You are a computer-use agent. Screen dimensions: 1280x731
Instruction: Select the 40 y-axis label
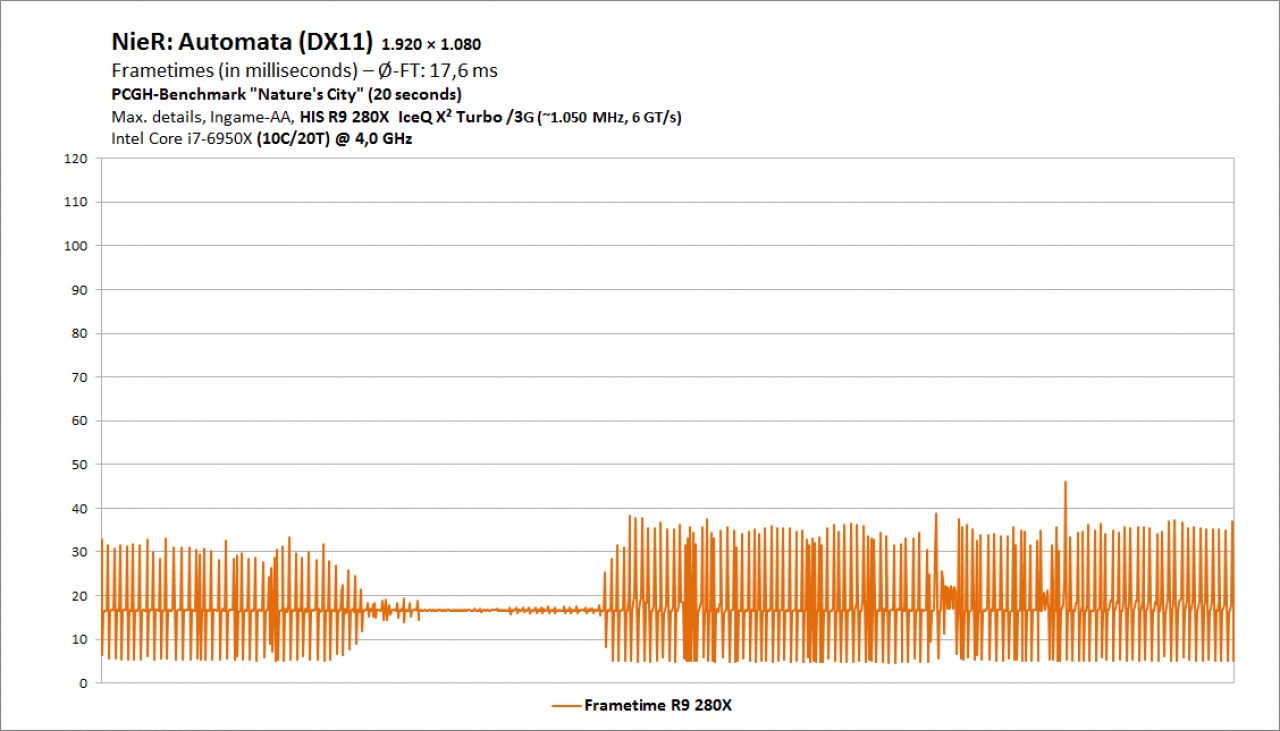point(80,509)
